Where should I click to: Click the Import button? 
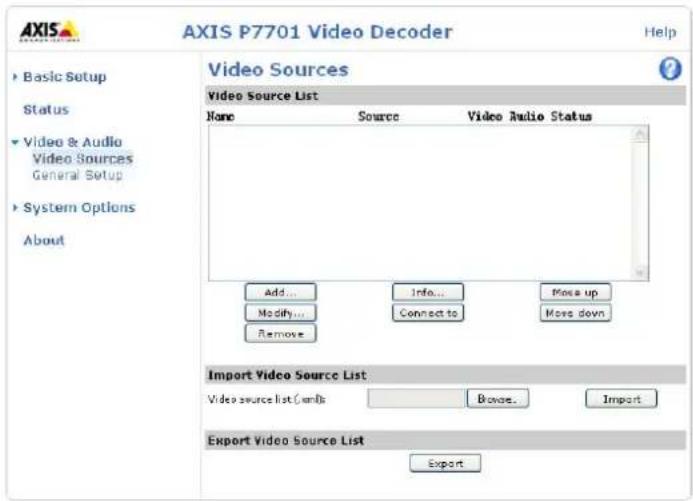pos(621,399)
